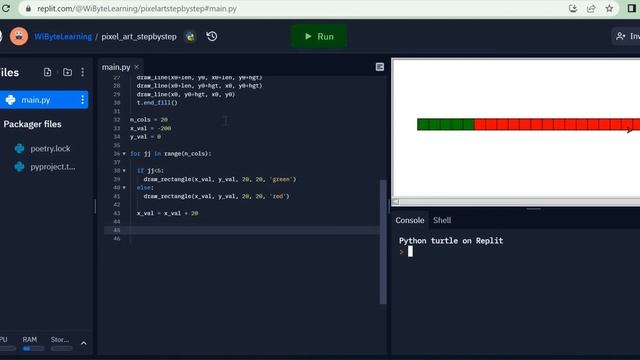
Task: Click the browser address bar URL
Action: [137, 9]
